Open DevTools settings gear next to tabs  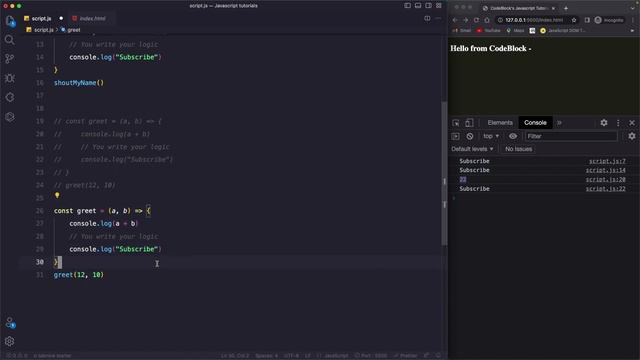604,123
